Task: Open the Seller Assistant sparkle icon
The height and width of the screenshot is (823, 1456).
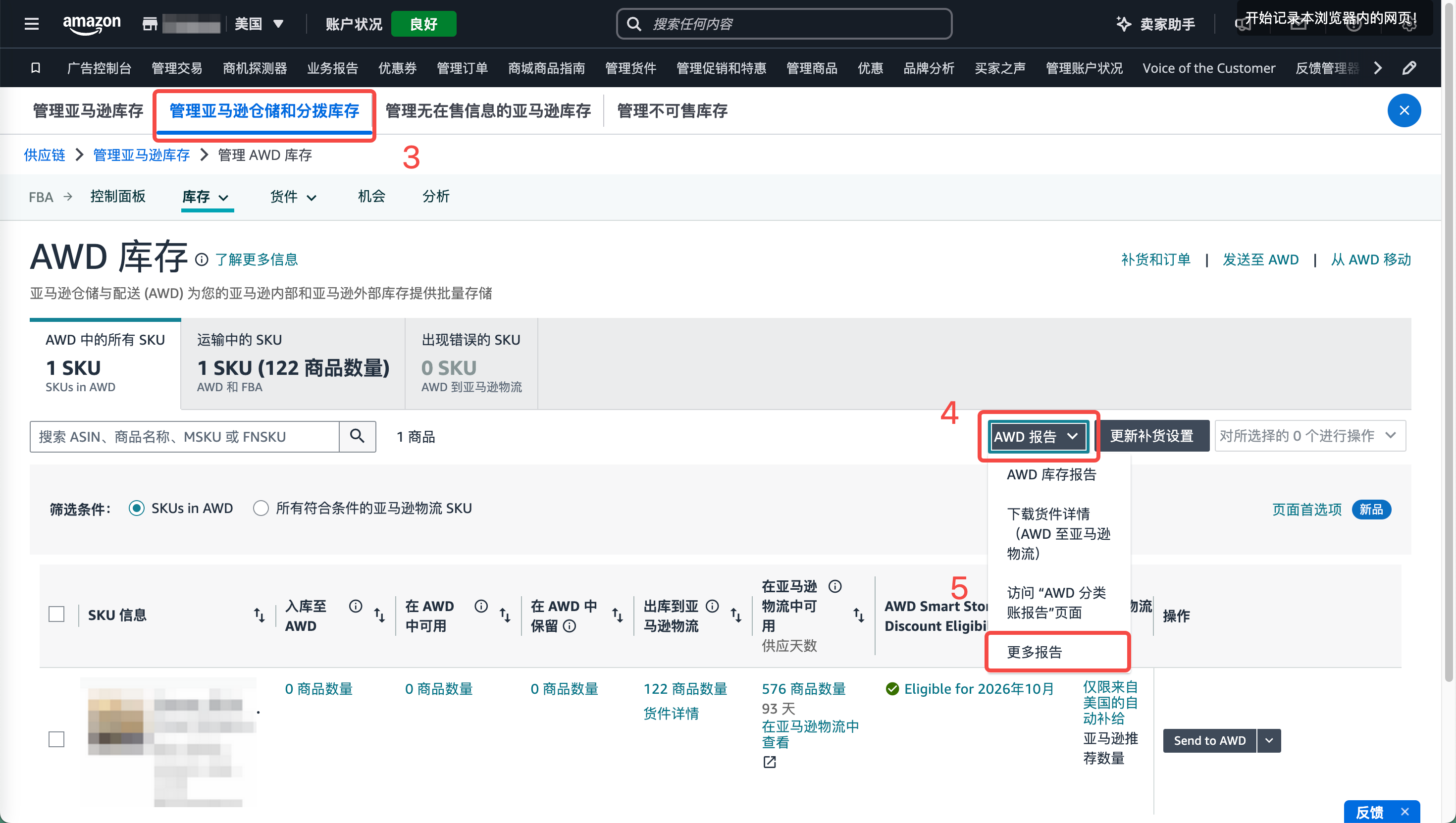Action: pyautogui.click(x=1123, y=24)
